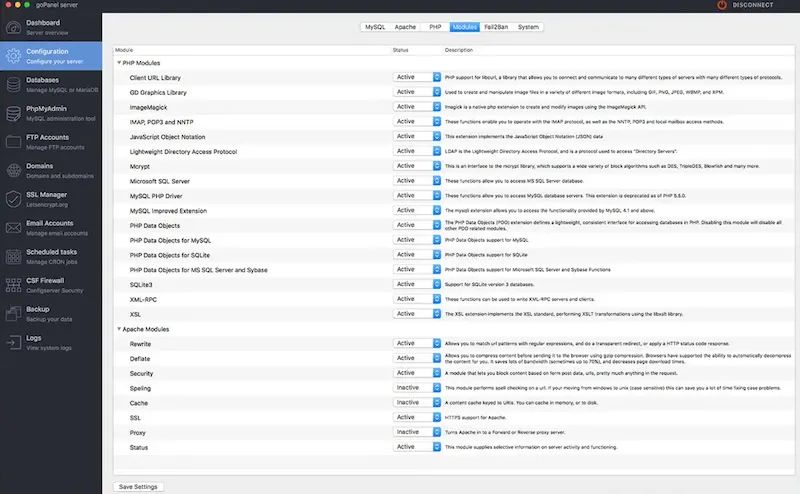The height and width of the screenshot is (494, 800).
Task: Open JavaScript Object Notation status dropdown
Action: [417, 136]
